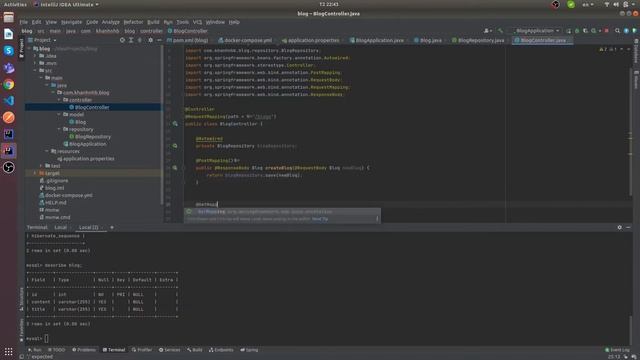This screenshot has height=360, width=640.
Task: Open Files app from the dock
Action: 9,17
